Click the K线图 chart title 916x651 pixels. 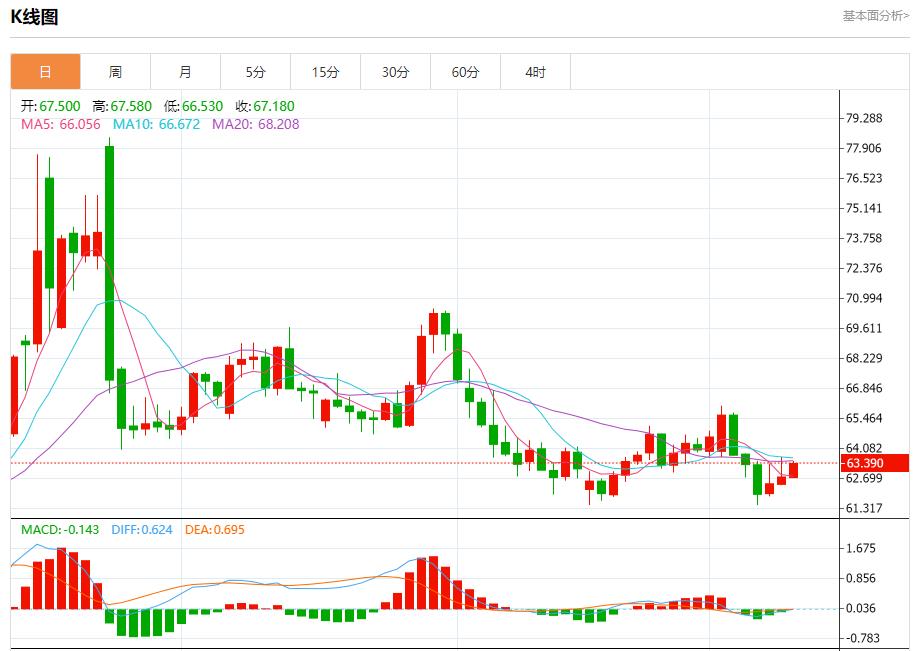pos(36,17)
